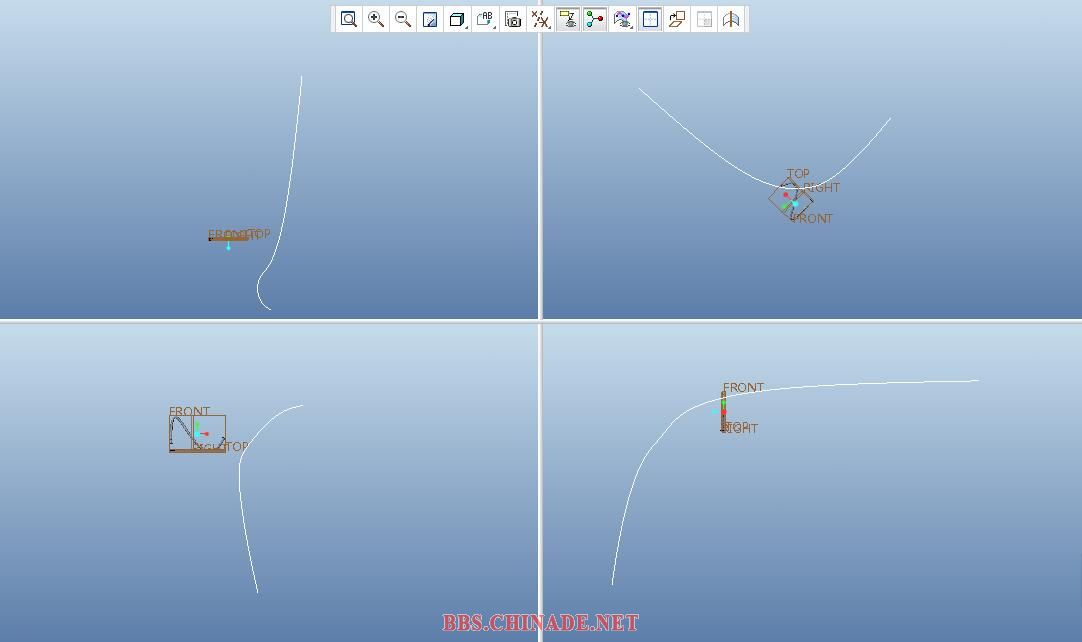Toggle annotation display icon
Viewport: 1082px width, 642px height.
click(568, 19)
